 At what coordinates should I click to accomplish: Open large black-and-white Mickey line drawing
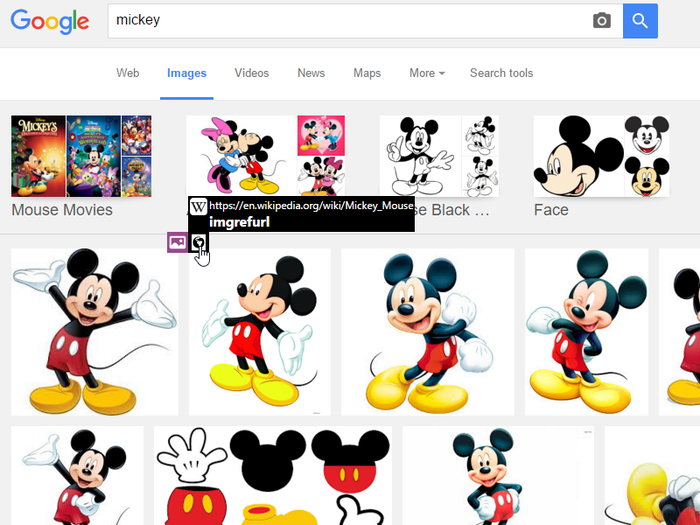click(420, 156)
